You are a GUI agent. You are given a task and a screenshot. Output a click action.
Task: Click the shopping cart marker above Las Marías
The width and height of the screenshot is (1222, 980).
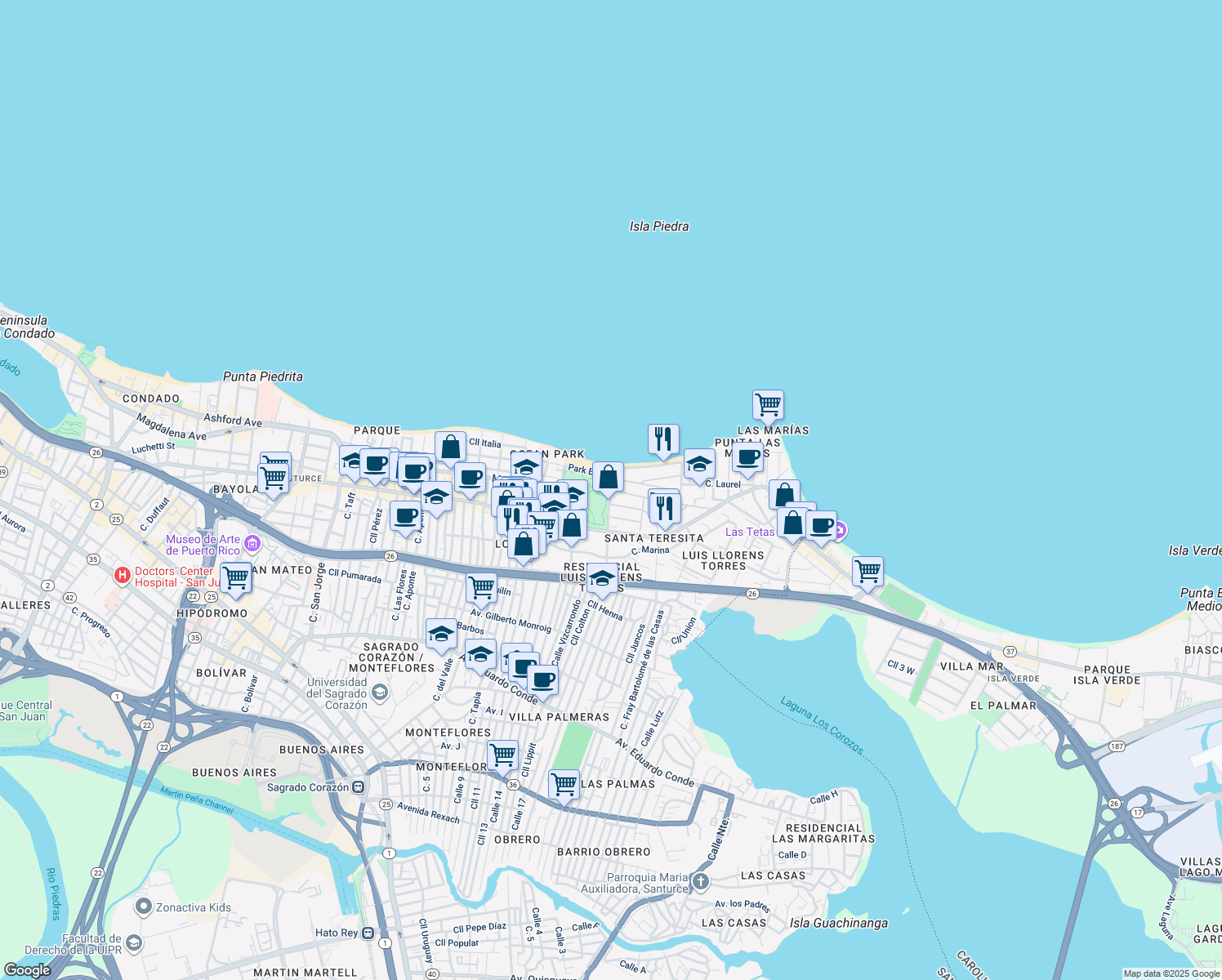coord(768,404)
